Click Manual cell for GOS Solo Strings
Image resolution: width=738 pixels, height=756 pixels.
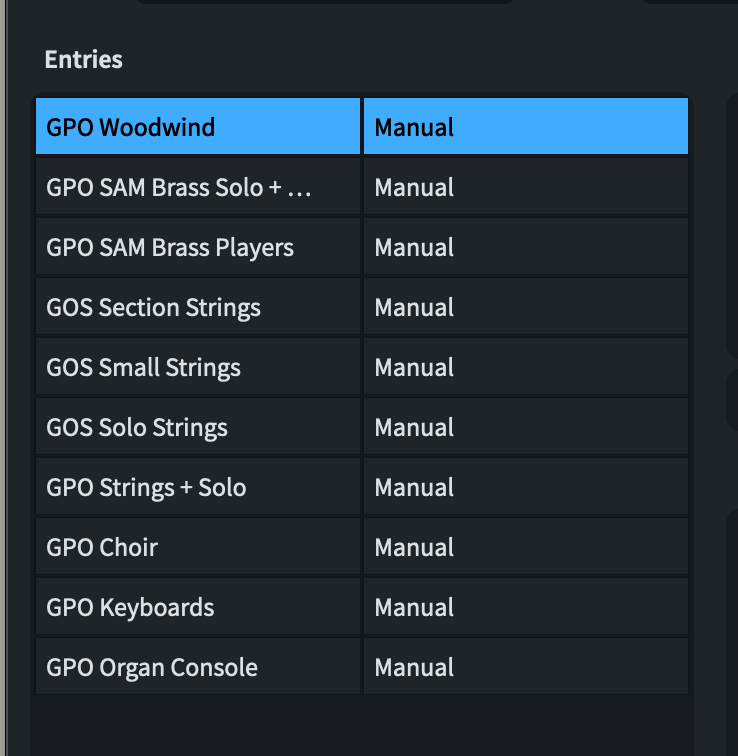click(525, 427)
